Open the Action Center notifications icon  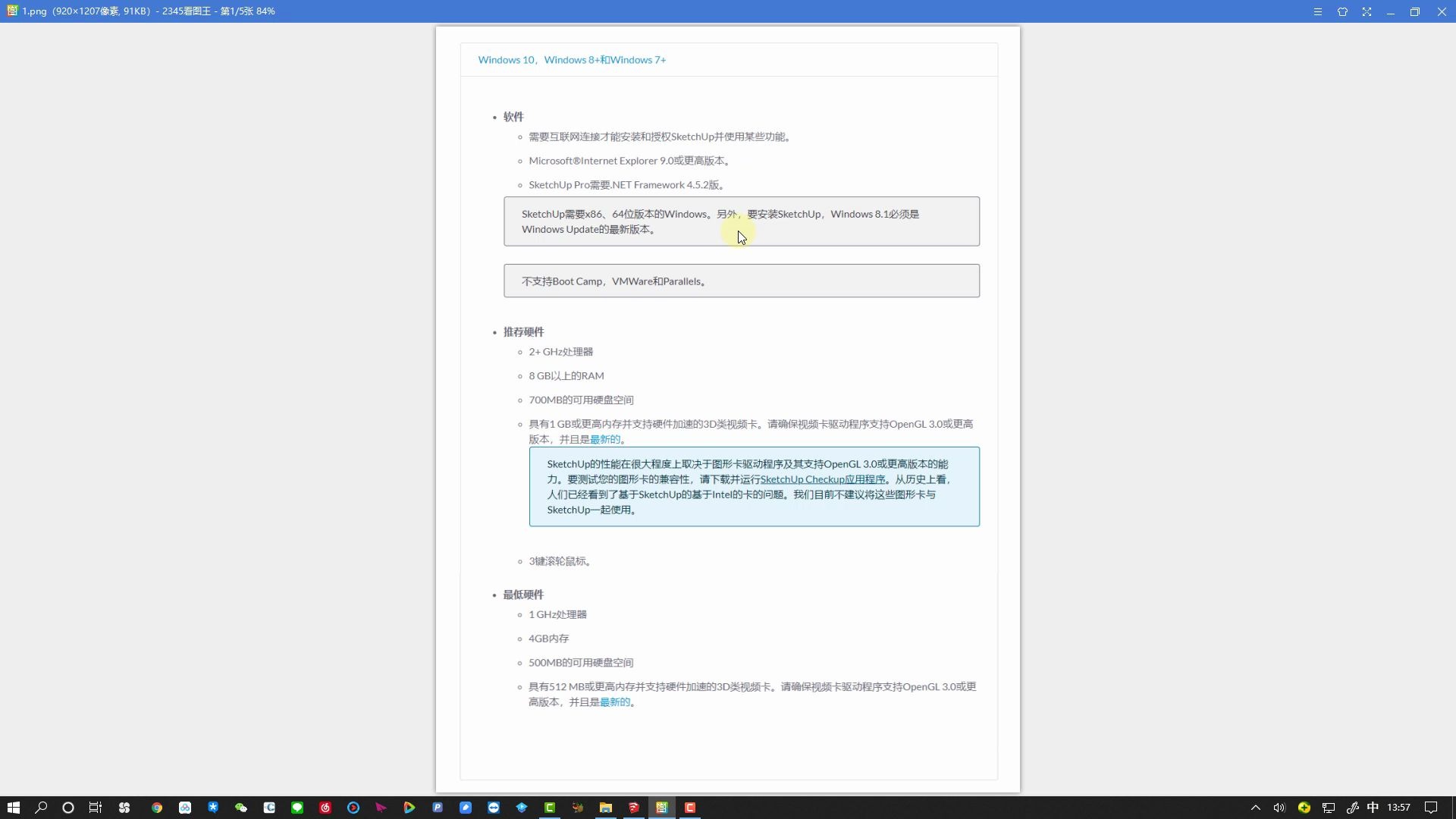(1431, 808)
